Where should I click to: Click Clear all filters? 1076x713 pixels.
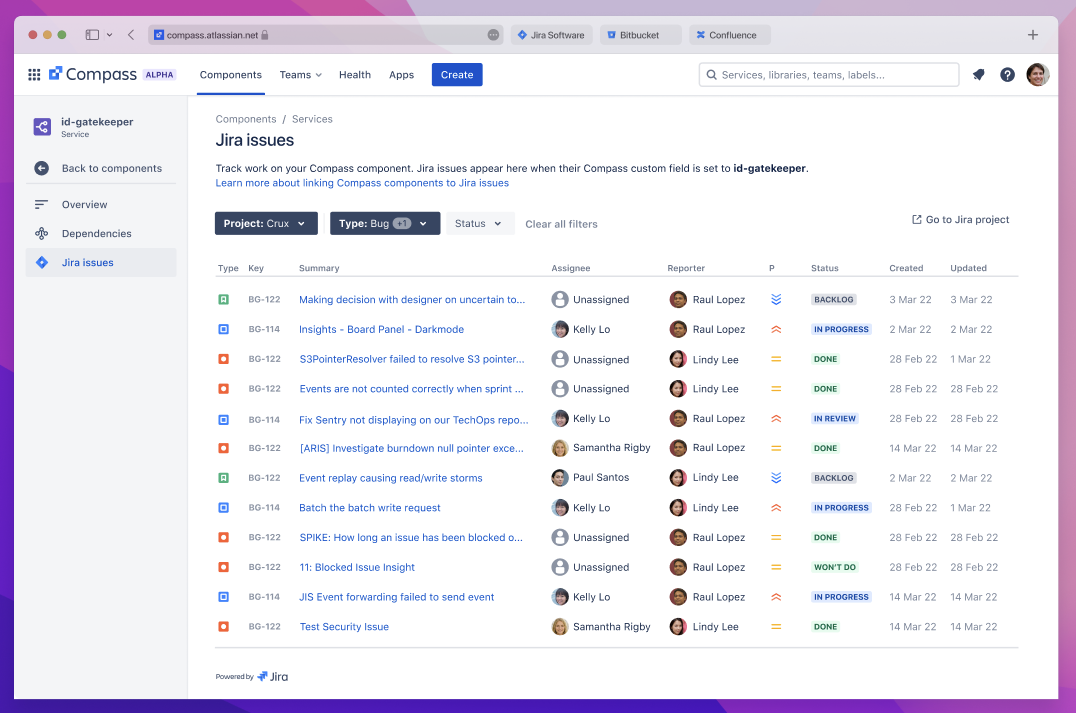tap(561, 224)
